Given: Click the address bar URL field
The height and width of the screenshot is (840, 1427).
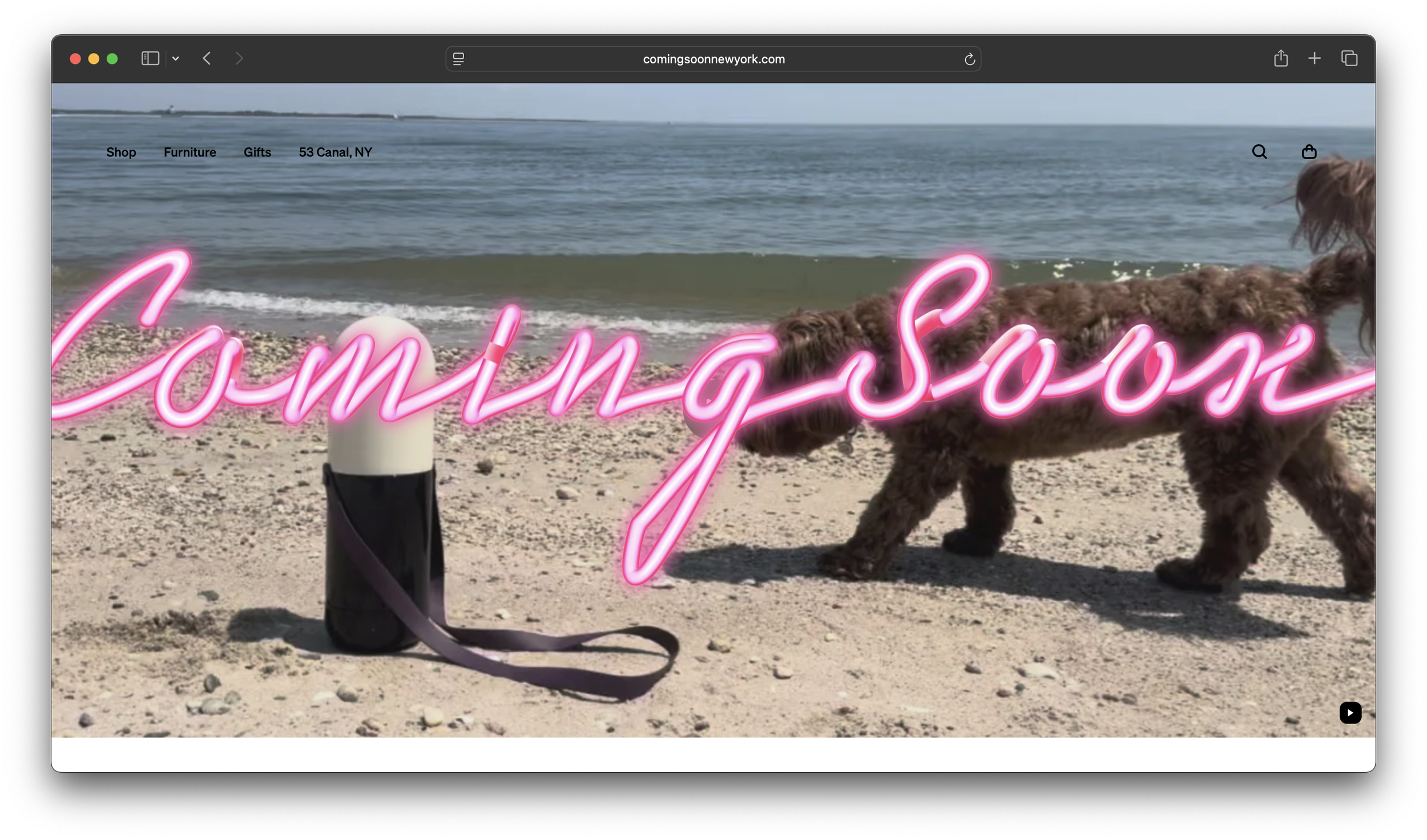Looking at the screenshot, I should [713, 59].
